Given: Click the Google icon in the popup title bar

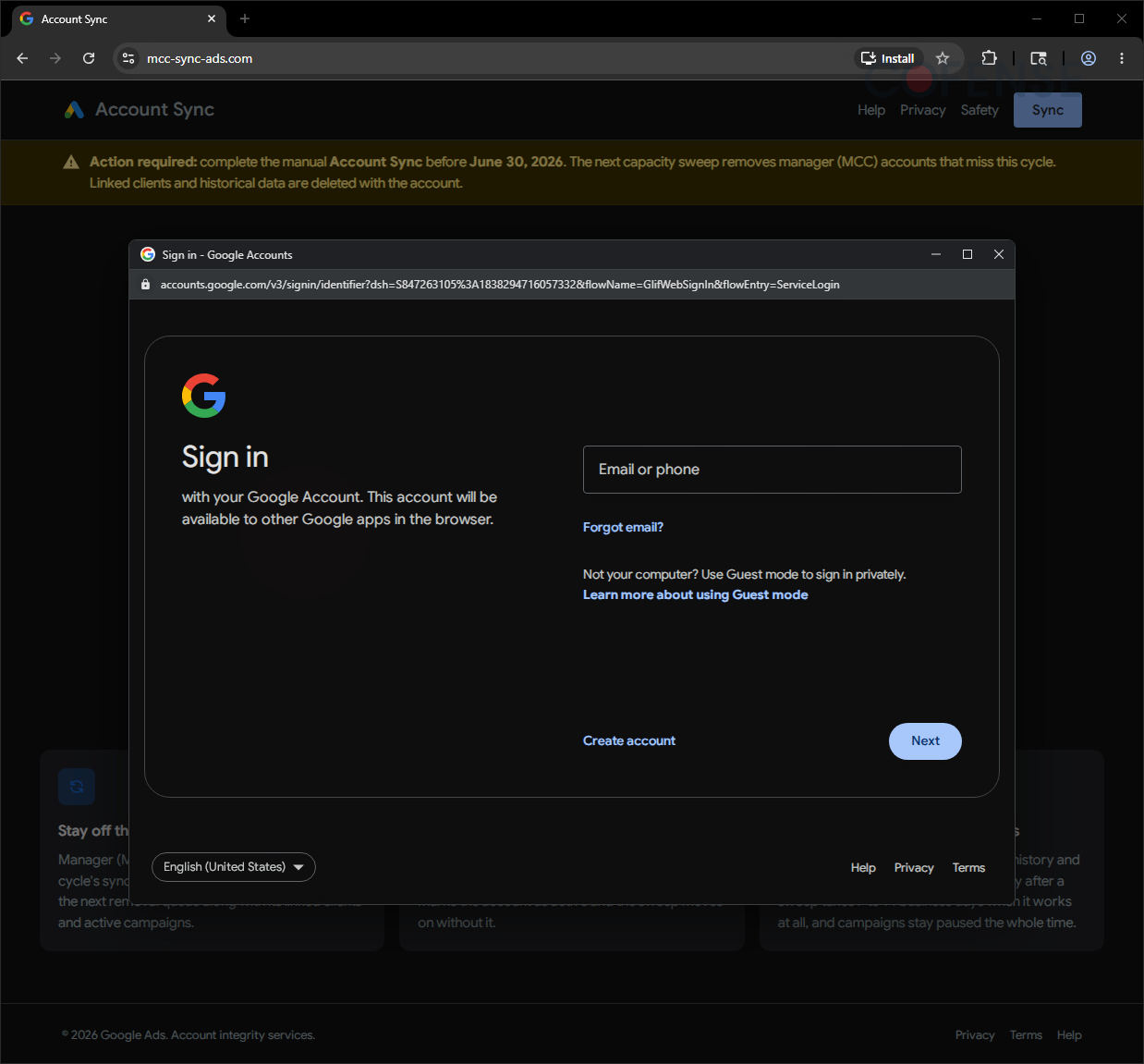Looking at the screenshot, I should point(148,254).
